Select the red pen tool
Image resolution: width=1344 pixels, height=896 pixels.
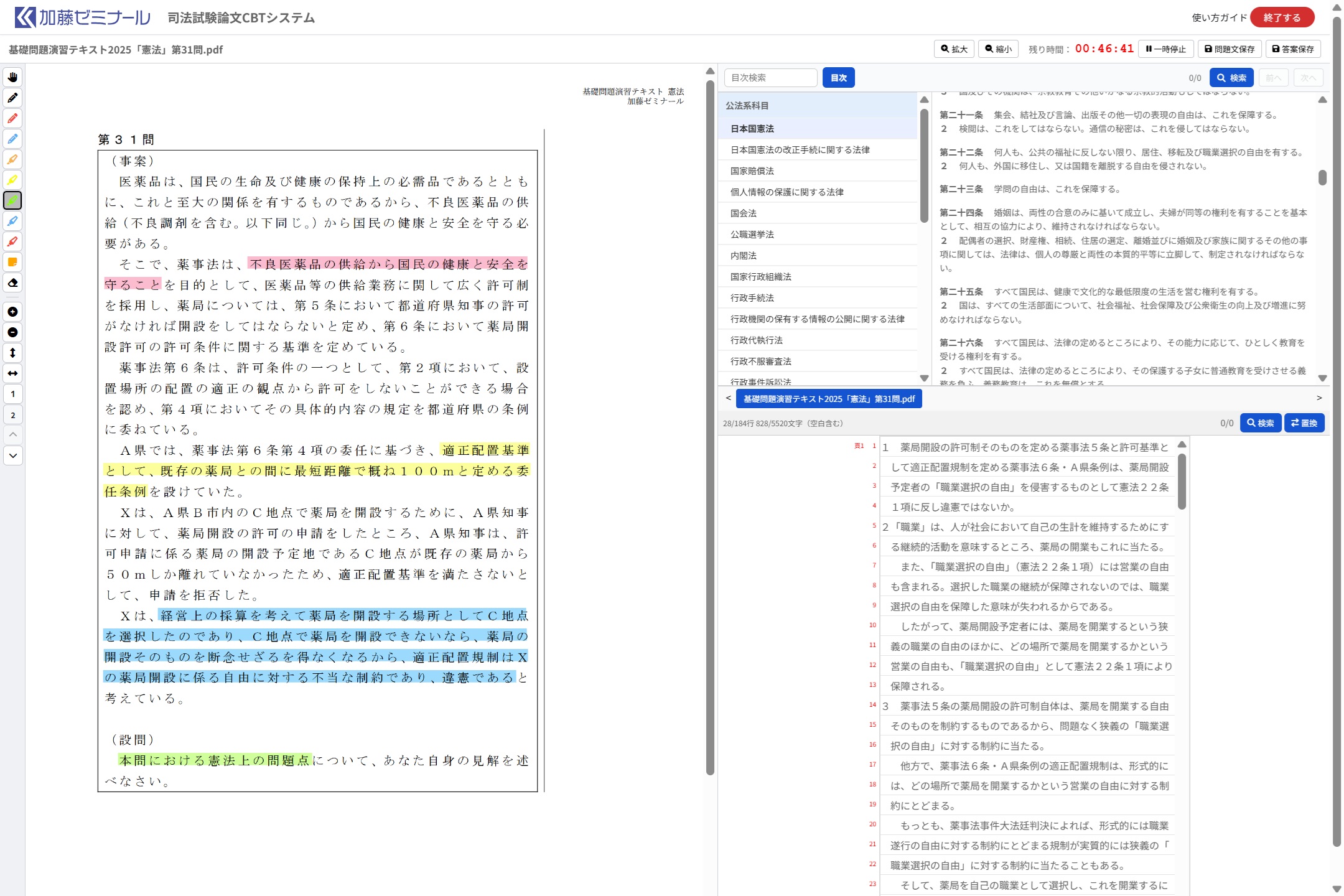(x=12, y=118)
